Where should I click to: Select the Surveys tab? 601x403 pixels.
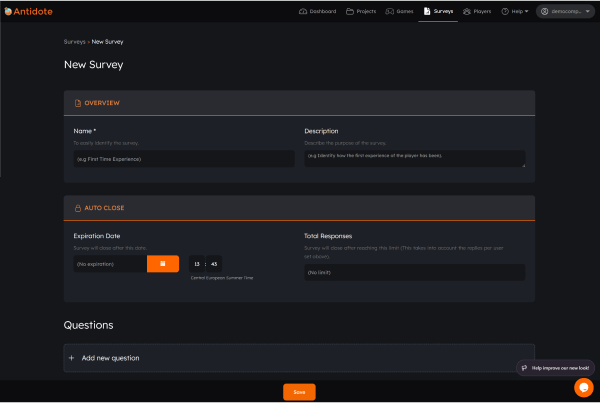pos(438,12)
